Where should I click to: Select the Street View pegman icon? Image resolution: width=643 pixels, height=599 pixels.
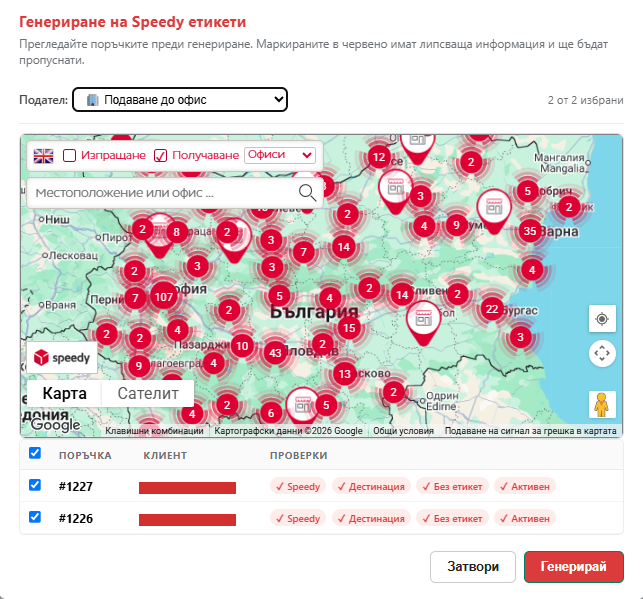coord(602,404)
